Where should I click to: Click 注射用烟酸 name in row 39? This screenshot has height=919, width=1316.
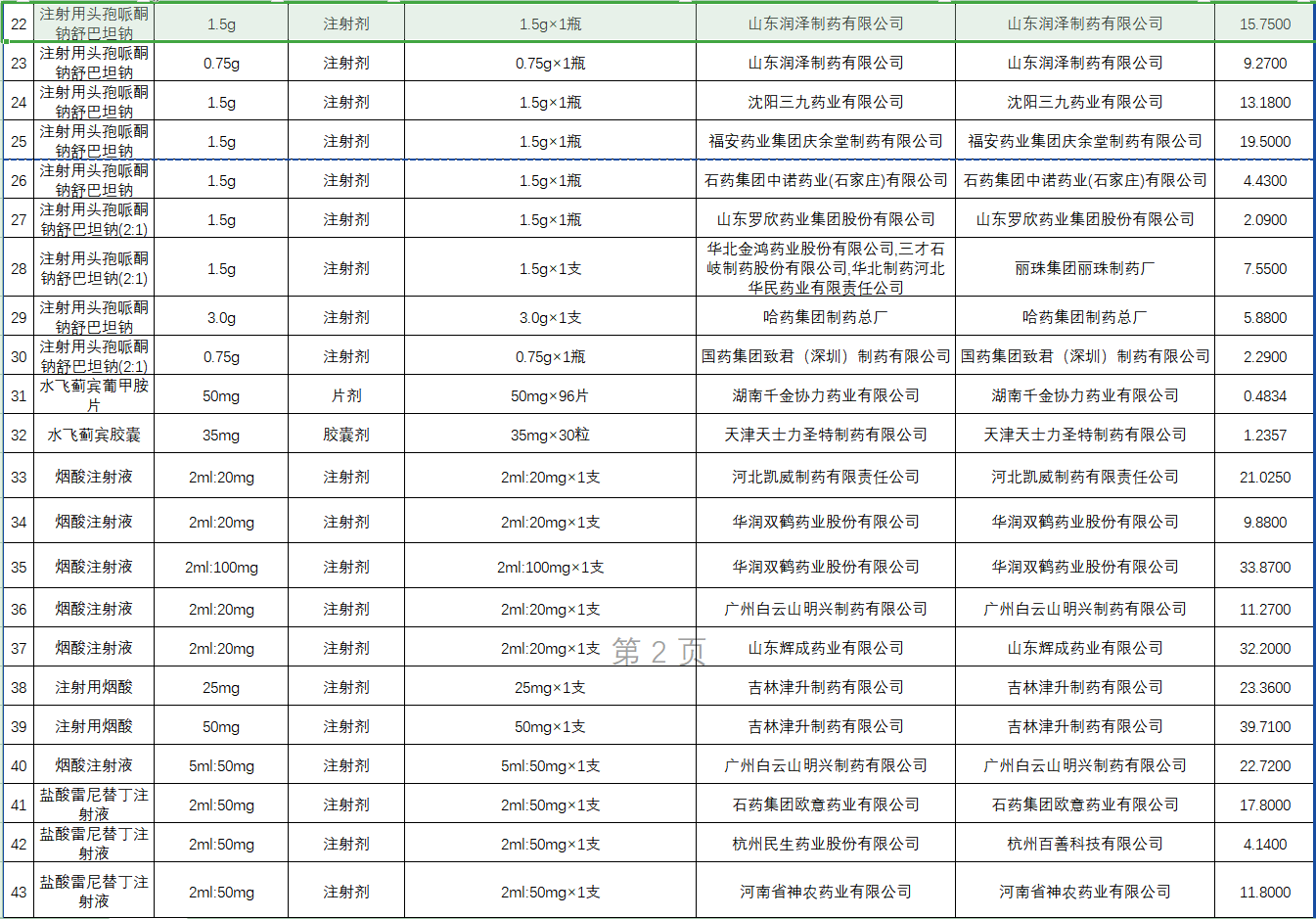click(94, 726)
